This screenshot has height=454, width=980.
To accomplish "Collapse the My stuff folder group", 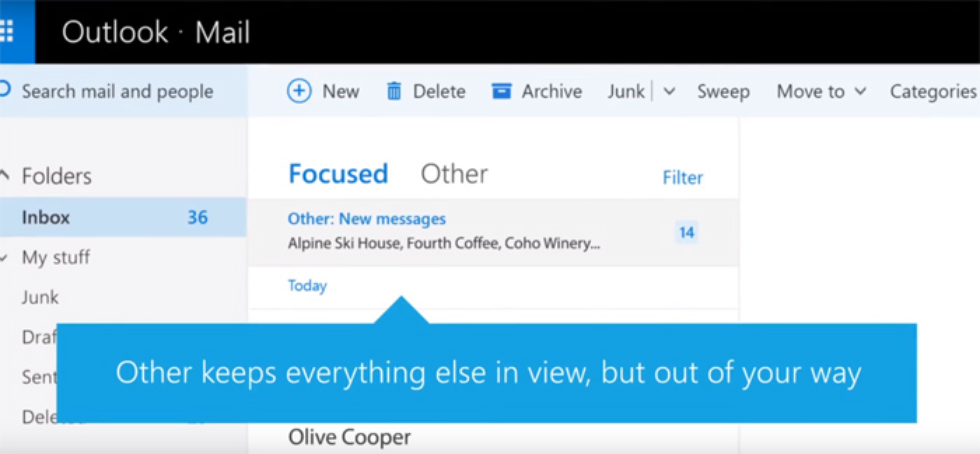I will (x=5, y=257).
